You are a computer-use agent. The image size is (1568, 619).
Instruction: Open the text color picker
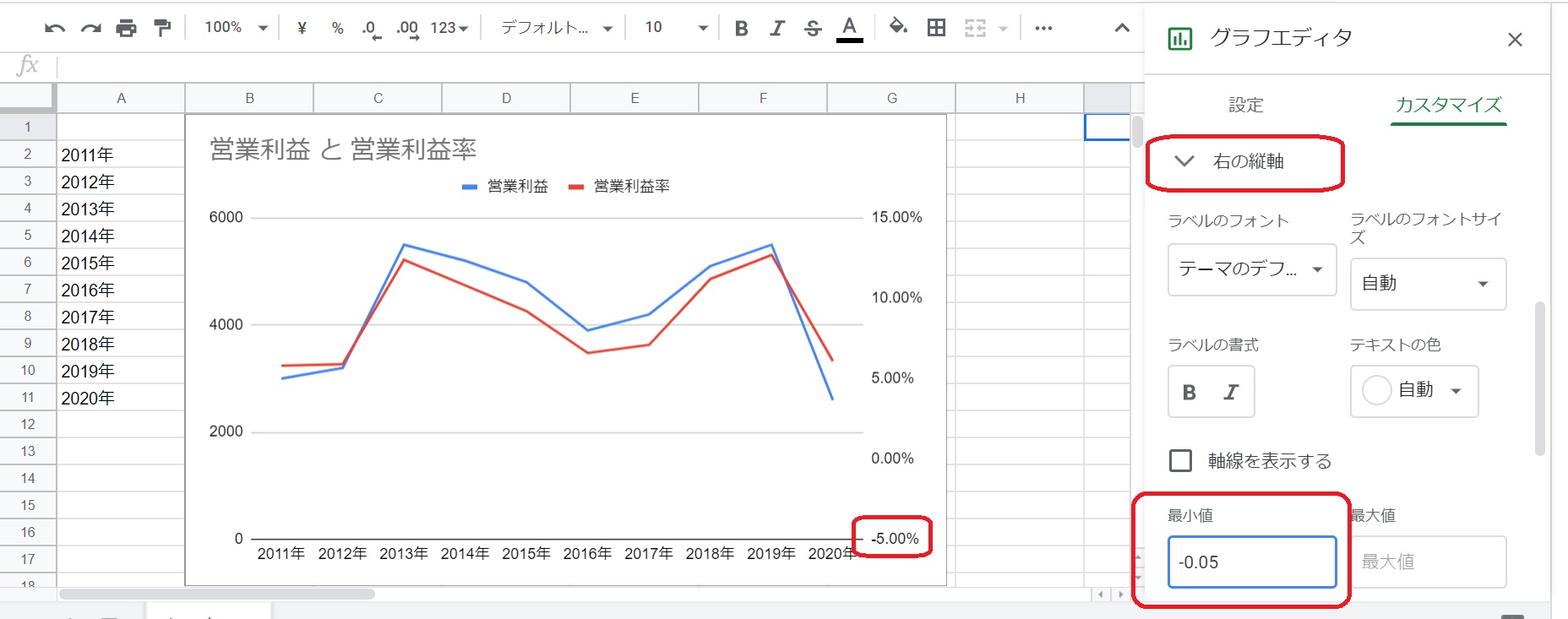point(849,29)
